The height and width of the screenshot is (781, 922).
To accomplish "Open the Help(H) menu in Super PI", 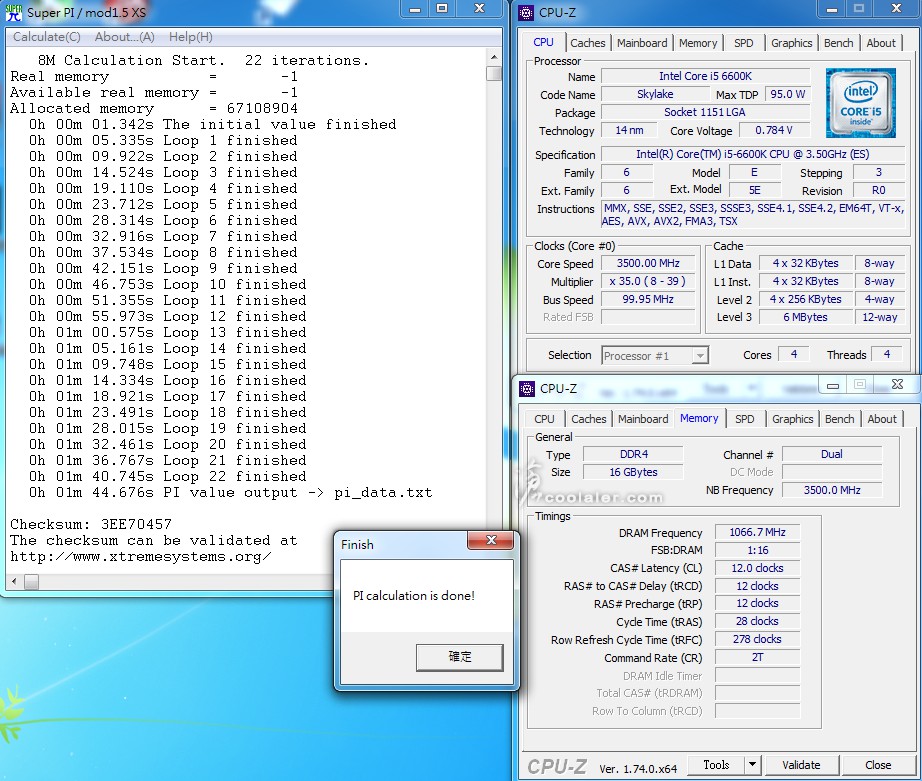I will tap(191, 36).
